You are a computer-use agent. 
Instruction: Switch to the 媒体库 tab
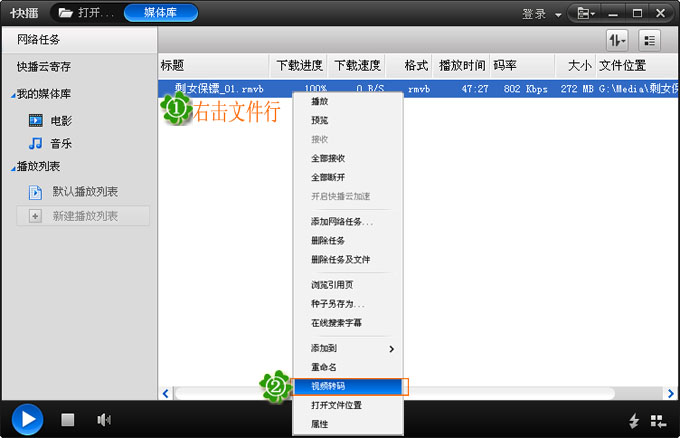pos(161,13)
